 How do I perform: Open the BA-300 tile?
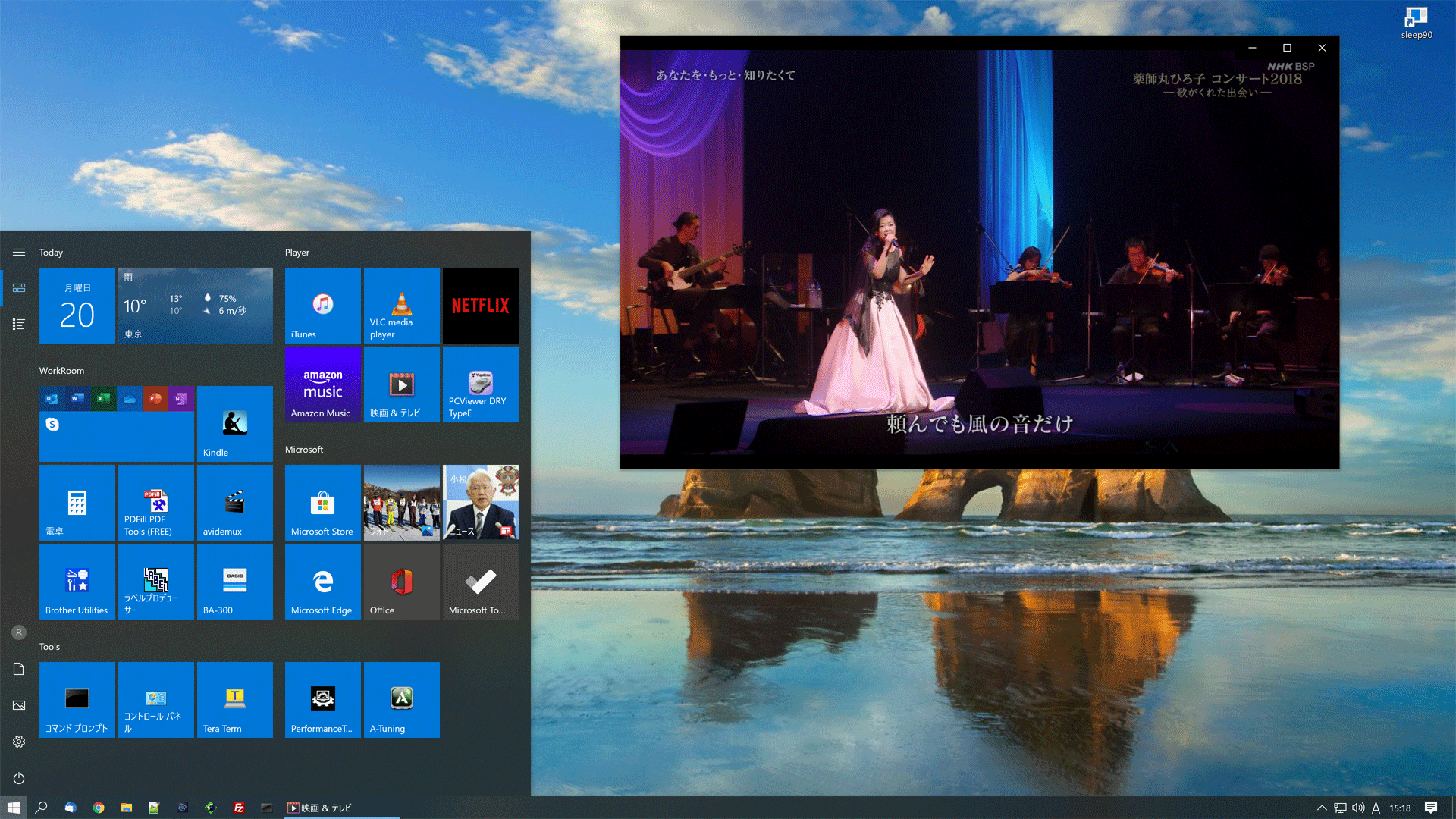coord(235,582)
